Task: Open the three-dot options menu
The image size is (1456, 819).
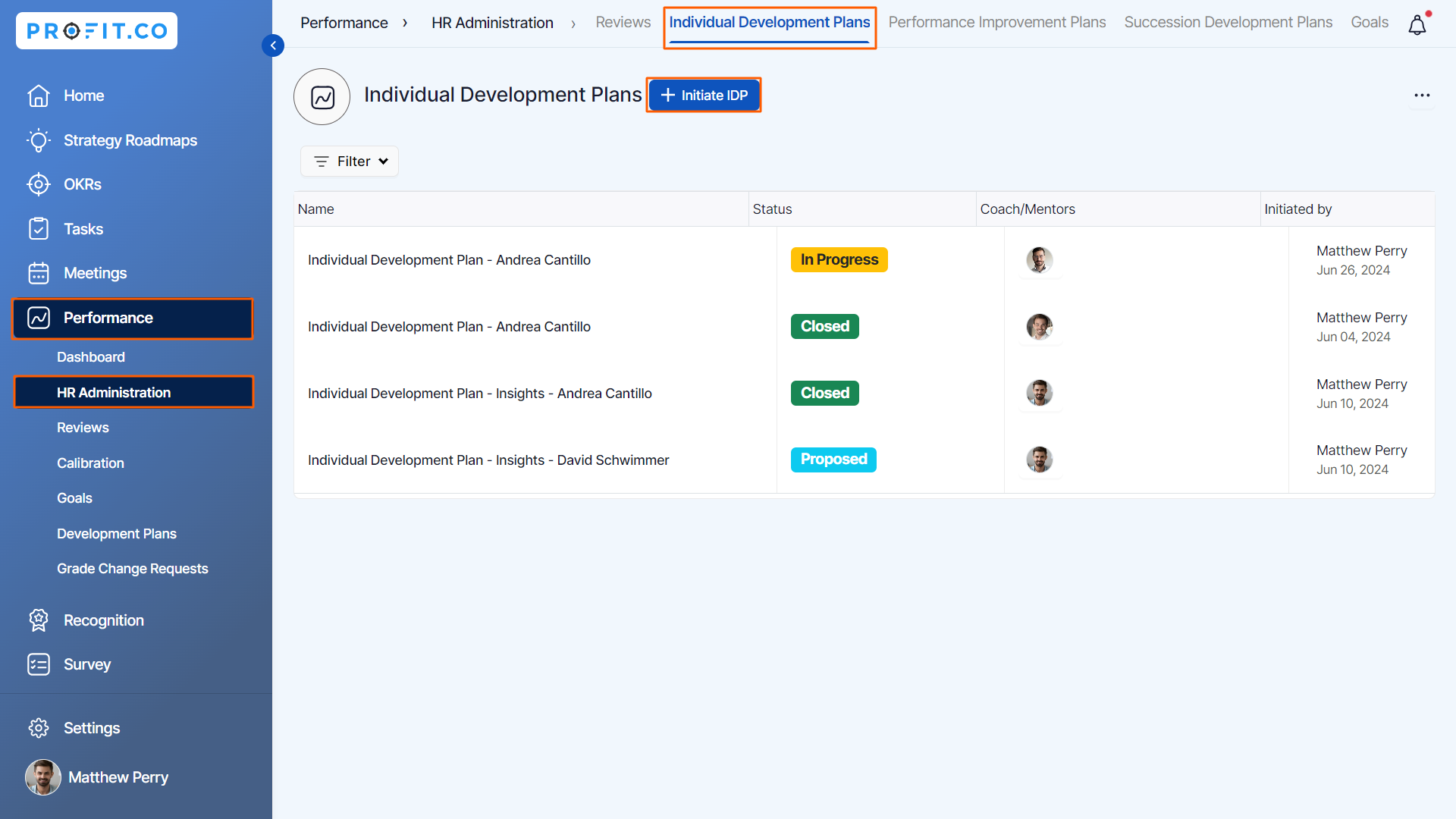Action: 1423,95
